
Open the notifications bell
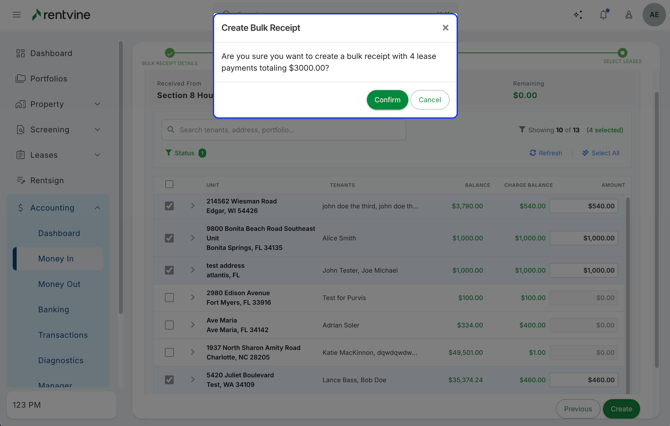(603, 15)
